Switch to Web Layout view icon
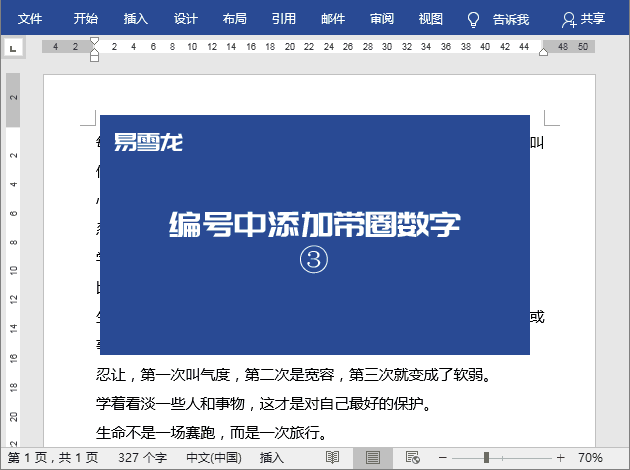Image resolution: width=630 pixels, height=470 pixels. coord(413,458)
